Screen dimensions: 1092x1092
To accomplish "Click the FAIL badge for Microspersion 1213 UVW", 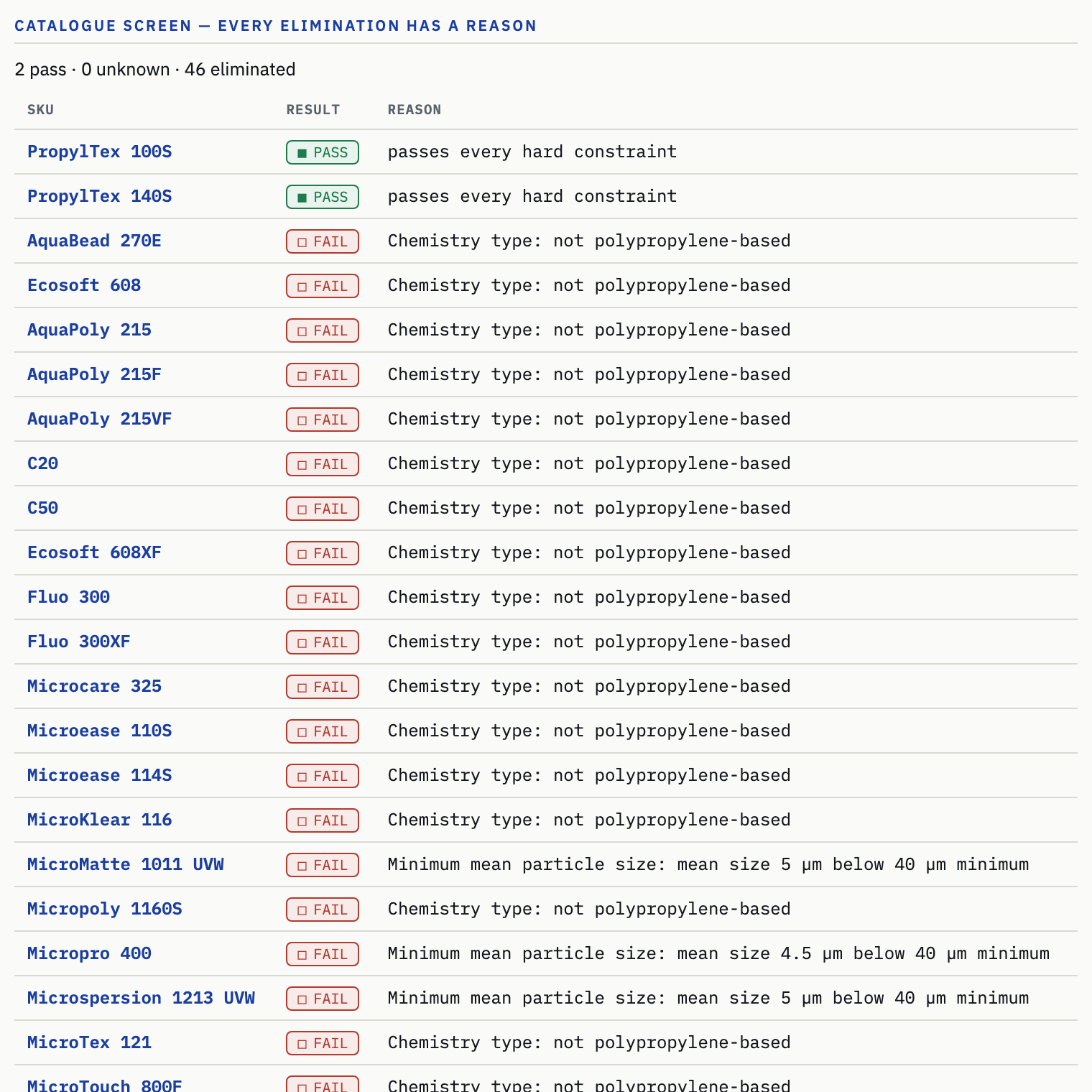I will (323, 999).
